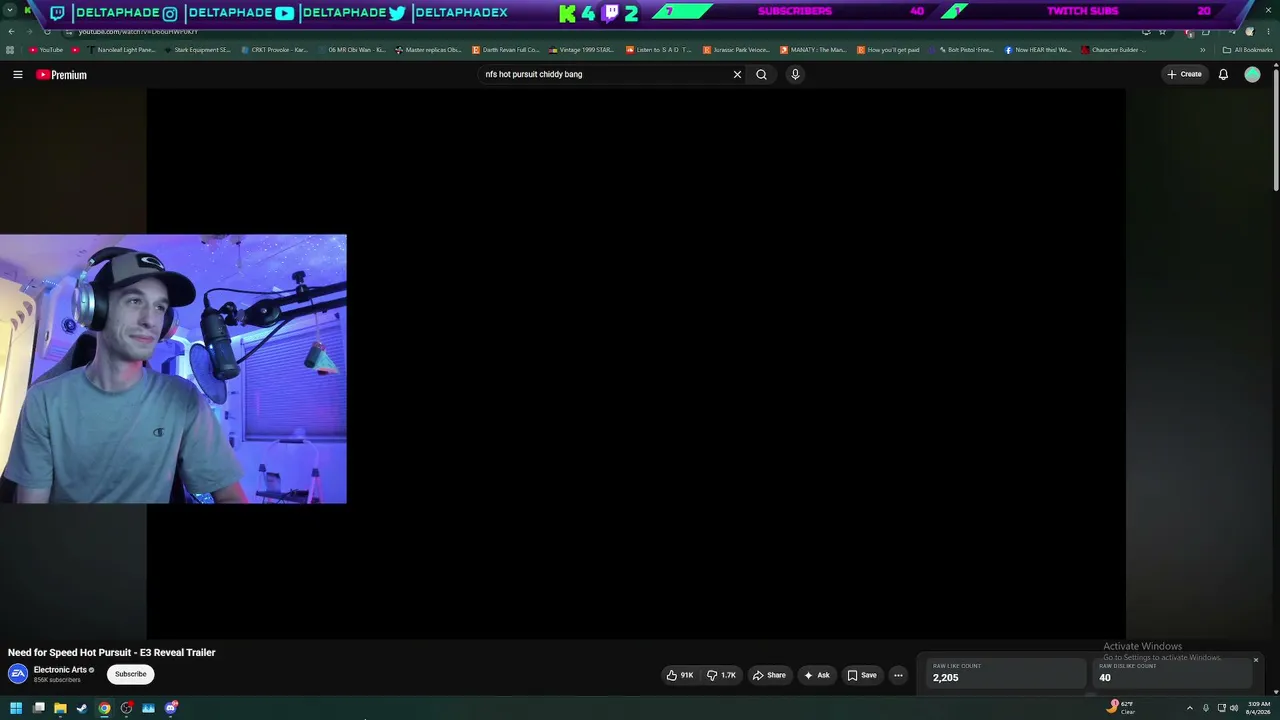The height and width of the screenshot is (720, 1280).
Task: Open the Darth Revan Full Co bookmark
Action: point(506,50)
